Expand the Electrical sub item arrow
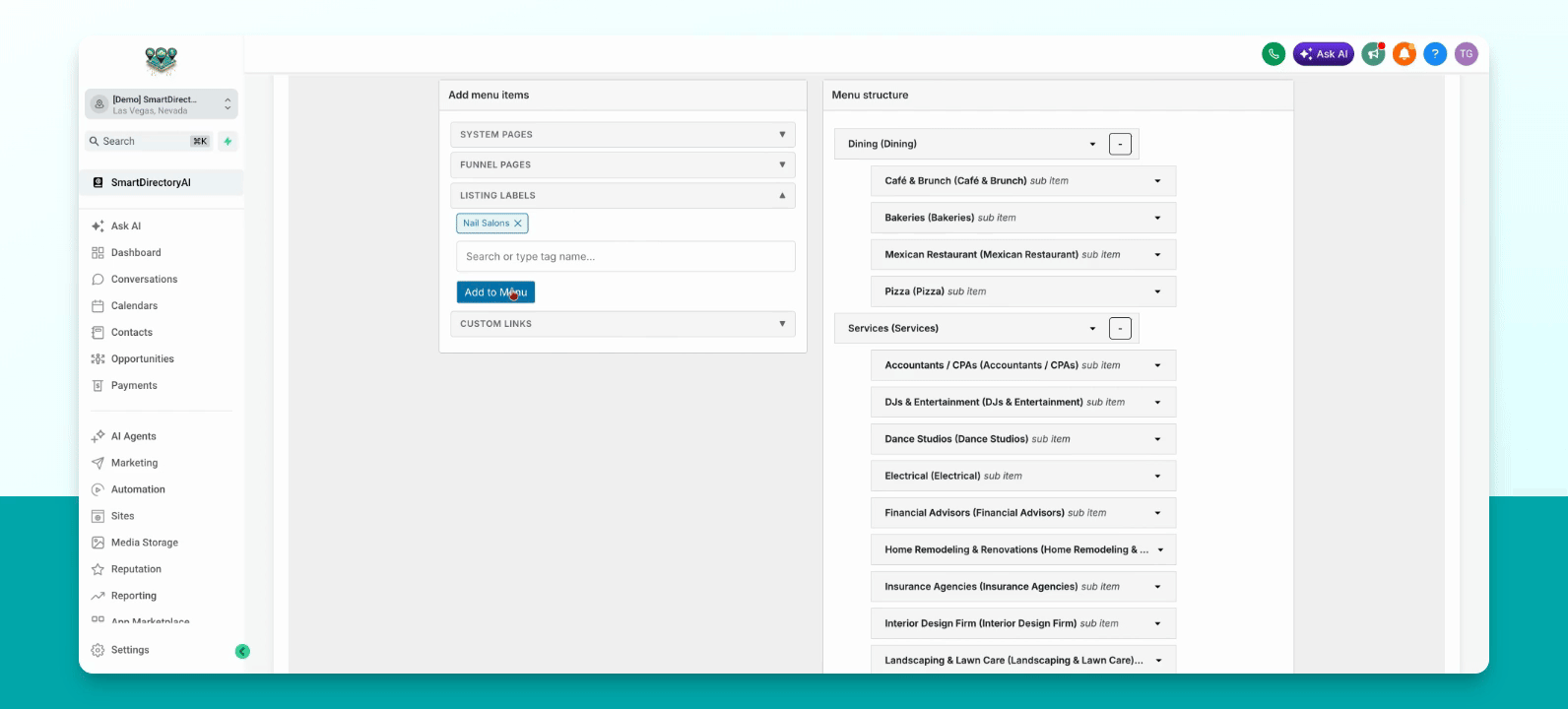The width and height of the screenshot is (1568, 709). pos(1157,477)
